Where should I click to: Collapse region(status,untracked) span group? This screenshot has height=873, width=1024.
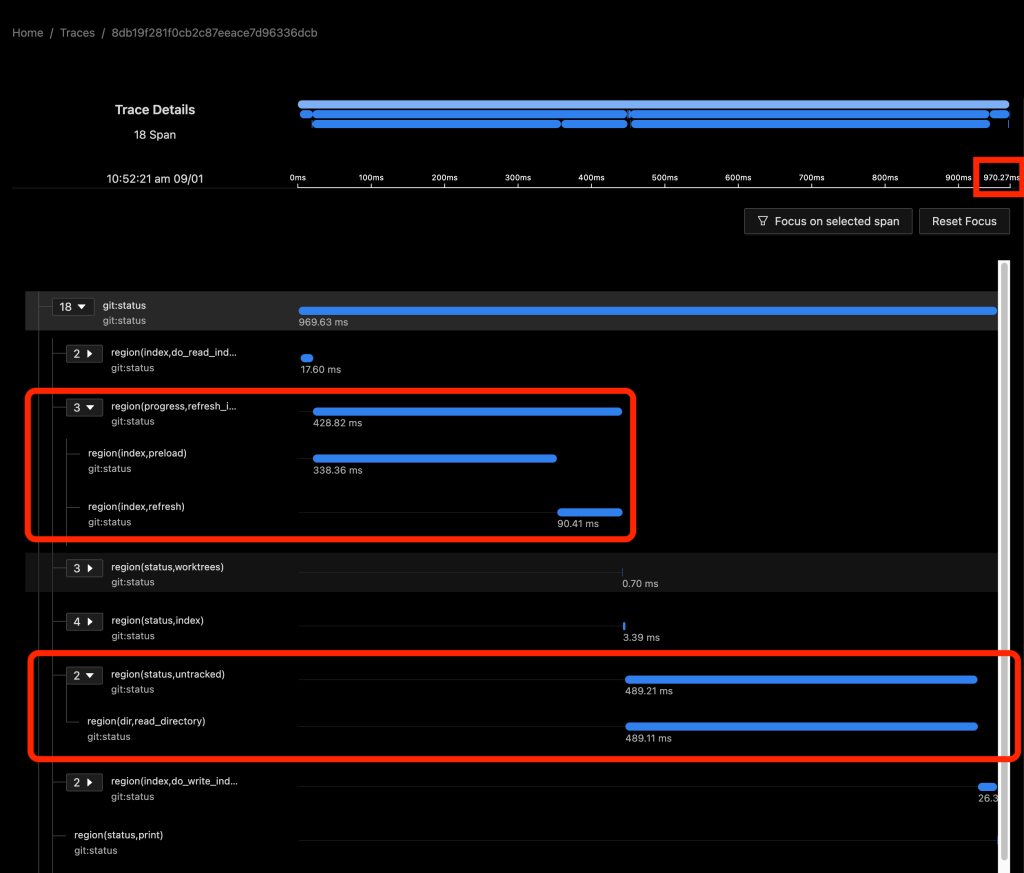[84, 675]
